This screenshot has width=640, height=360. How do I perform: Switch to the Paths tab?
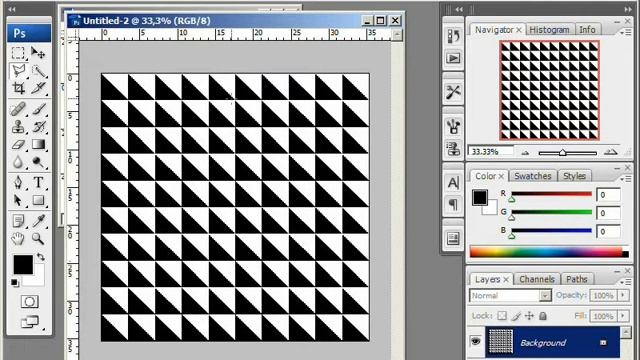(x=576, y=279)
